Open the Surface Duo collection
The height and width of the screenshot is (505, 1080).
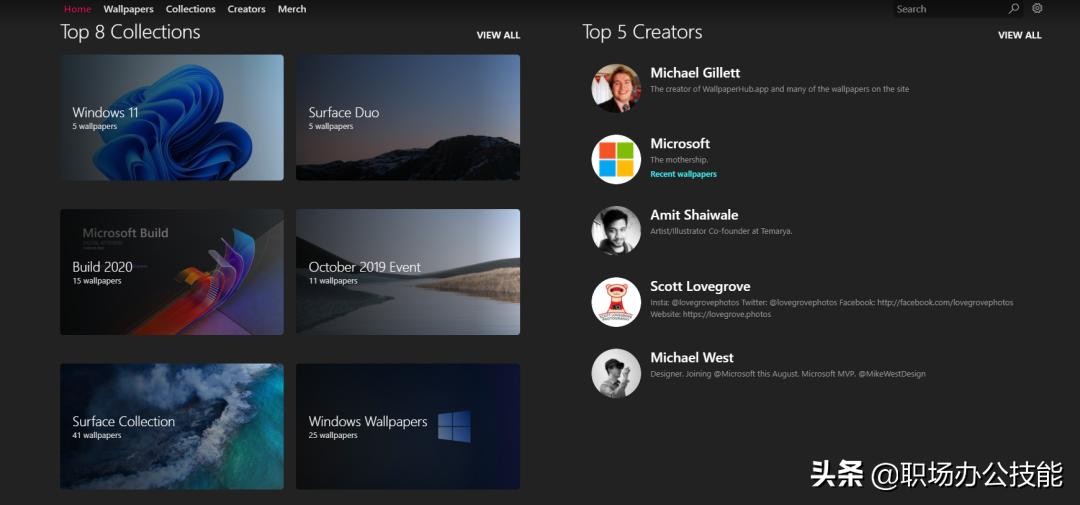[x=407, y=117]
